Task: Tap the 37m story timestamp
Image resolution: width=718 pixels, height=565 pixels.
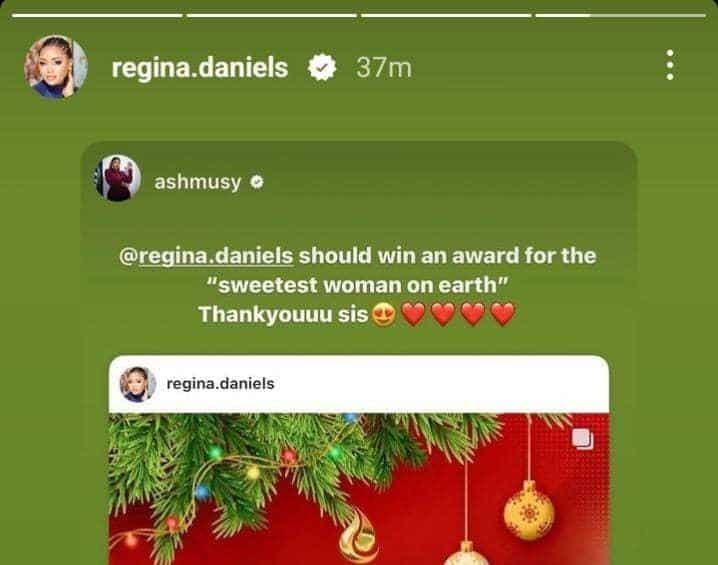Action: click(x=384, y=68)
